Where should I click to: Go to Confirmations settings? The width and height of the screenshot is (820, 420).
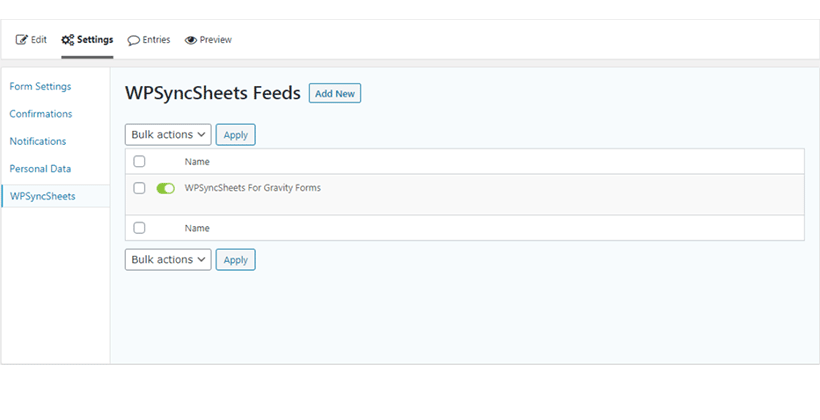41,113
